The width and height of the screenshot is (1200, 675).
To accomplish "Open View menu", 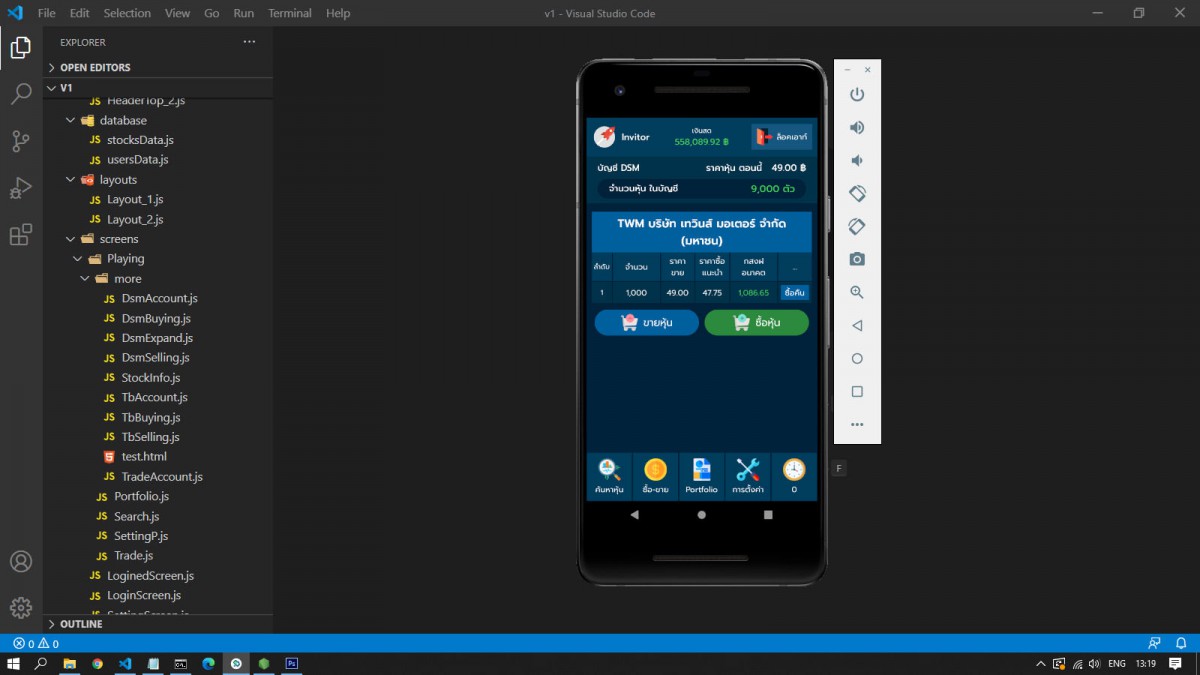I will tap(177, 13).
